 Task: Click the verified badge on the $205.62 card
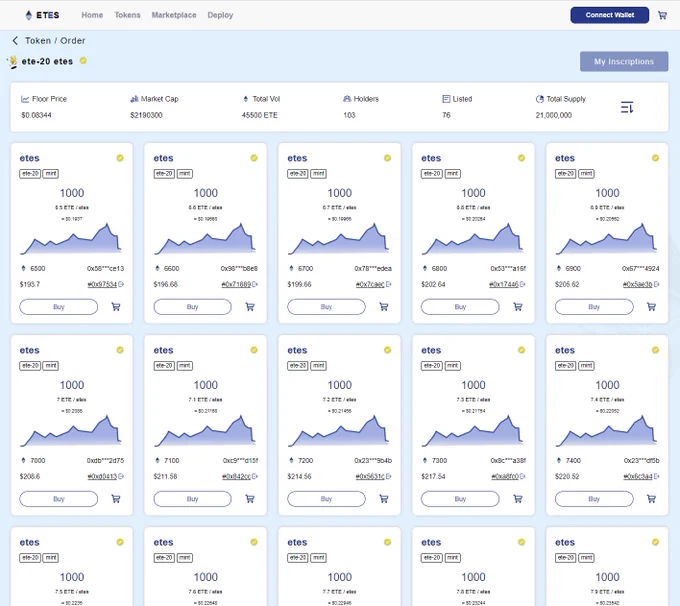click(x=655, y=158)
